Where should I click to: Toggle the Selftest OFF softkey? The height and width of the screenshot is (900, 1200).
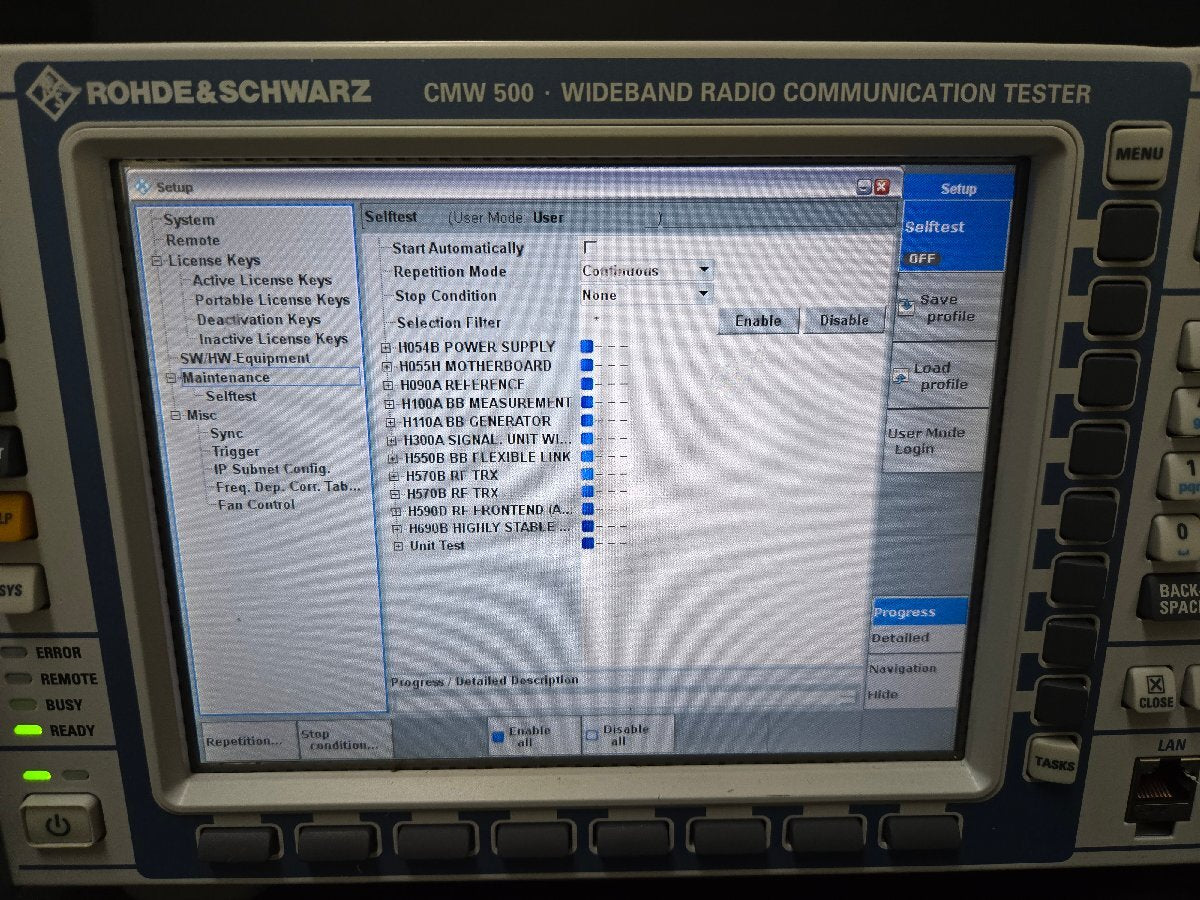[x=953, y=236]
